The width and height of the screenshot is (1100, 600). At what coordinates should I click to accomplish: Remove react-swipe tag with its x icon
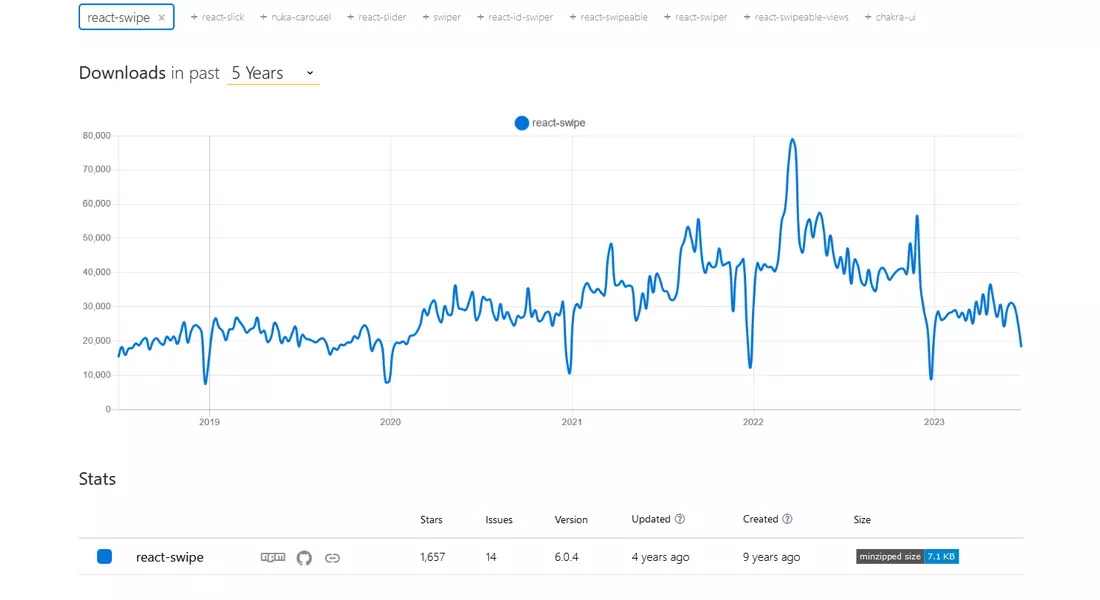coord(161,18)
